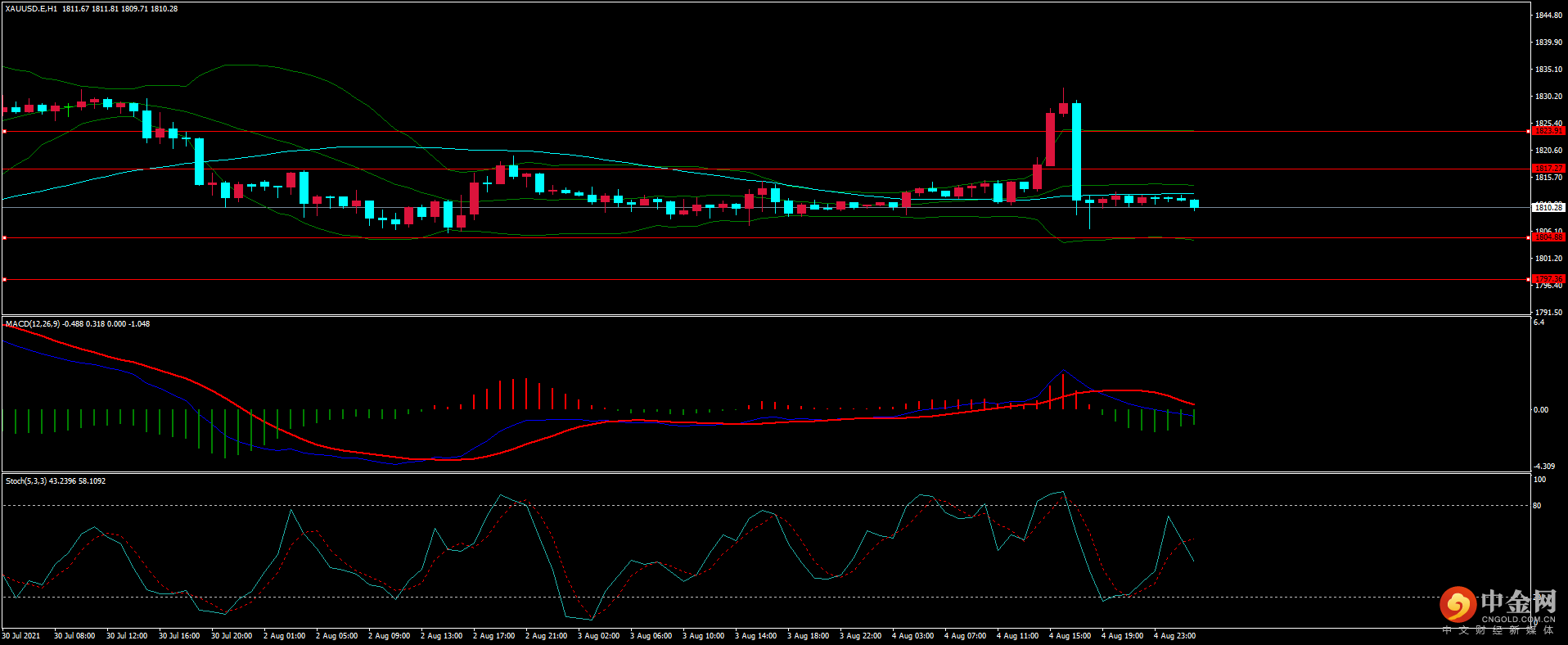Click the 30 Jul 16:00 time label

click(x=179, y=636)
